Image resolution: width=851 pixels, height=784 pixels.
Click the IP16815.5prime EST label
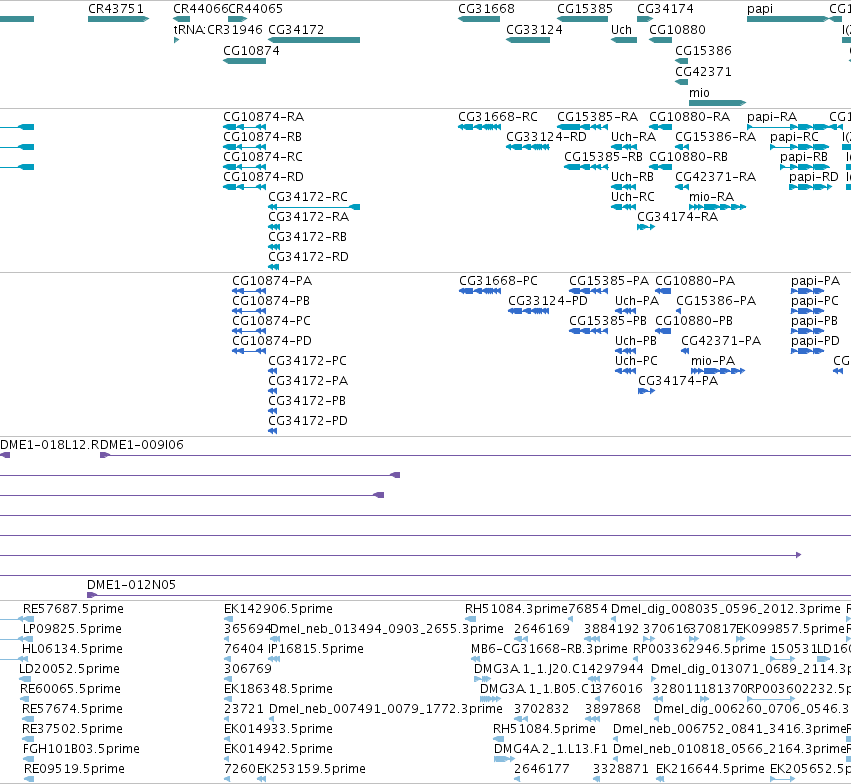tap(316, 649)
